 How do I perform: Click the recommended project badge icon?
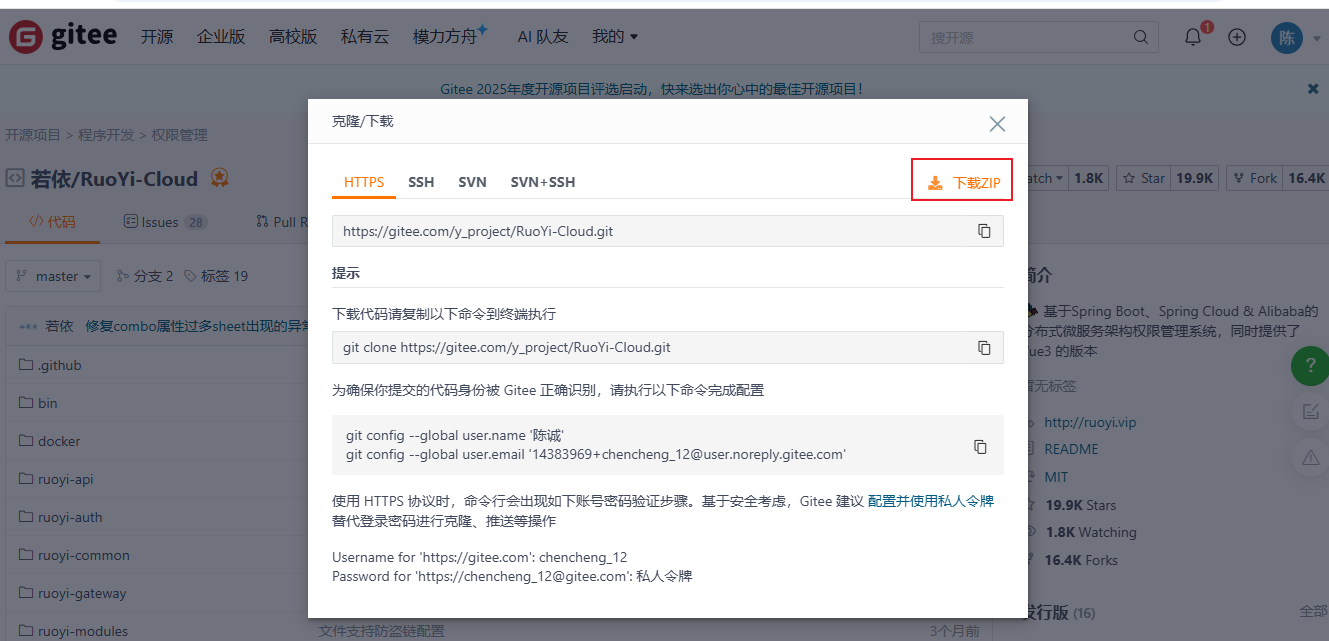[219, 179]
